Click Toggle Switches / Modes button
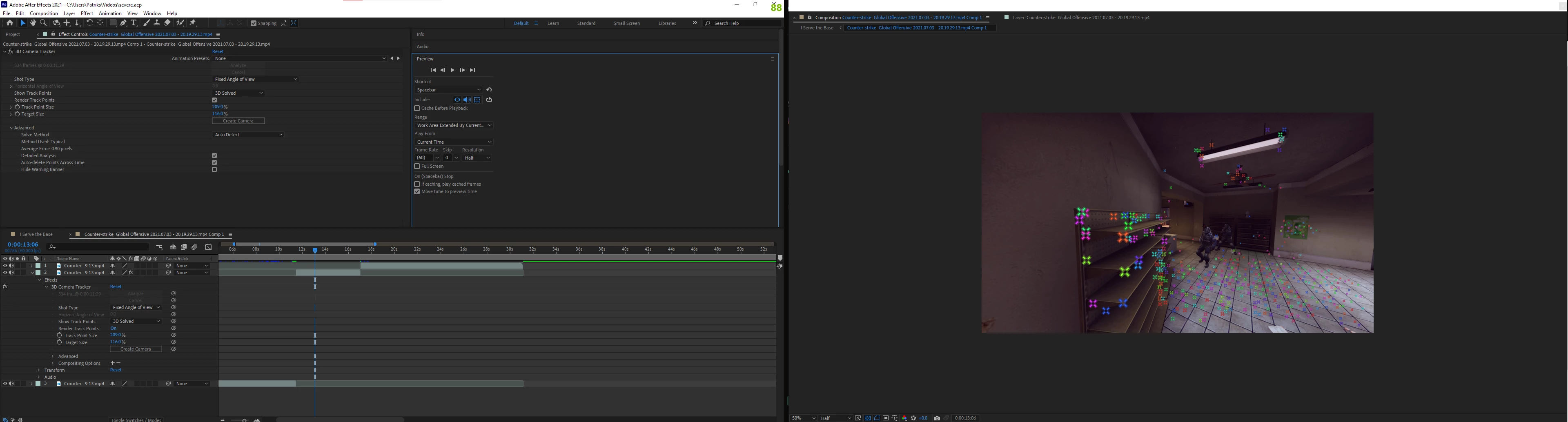1568x422 pixels. tap(136, 420)
